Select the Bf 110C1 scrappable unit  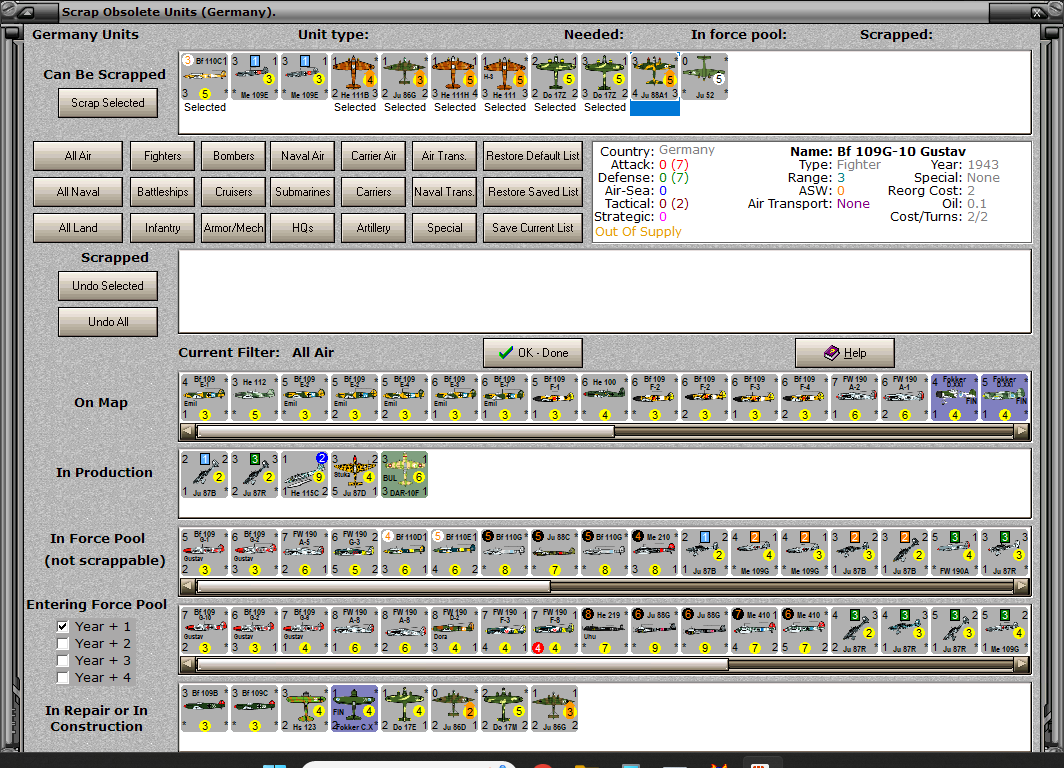coord(204,77)
